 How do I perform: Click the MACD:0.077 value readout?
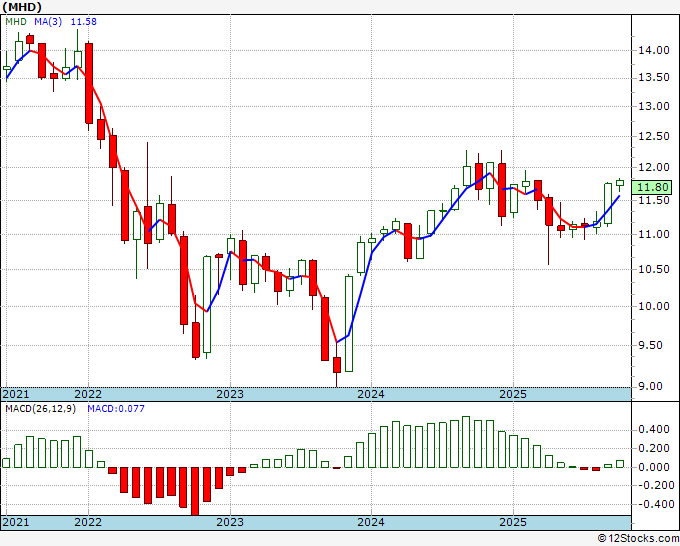pos(116,409)
